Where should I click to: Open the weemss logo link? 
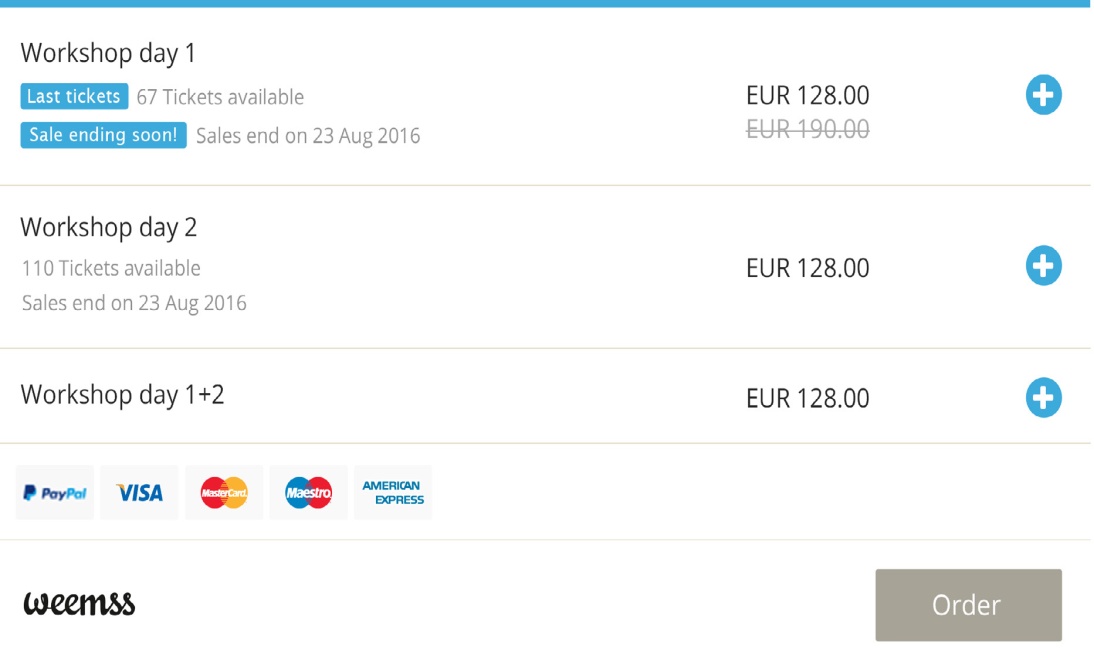(x=79, y=604)
